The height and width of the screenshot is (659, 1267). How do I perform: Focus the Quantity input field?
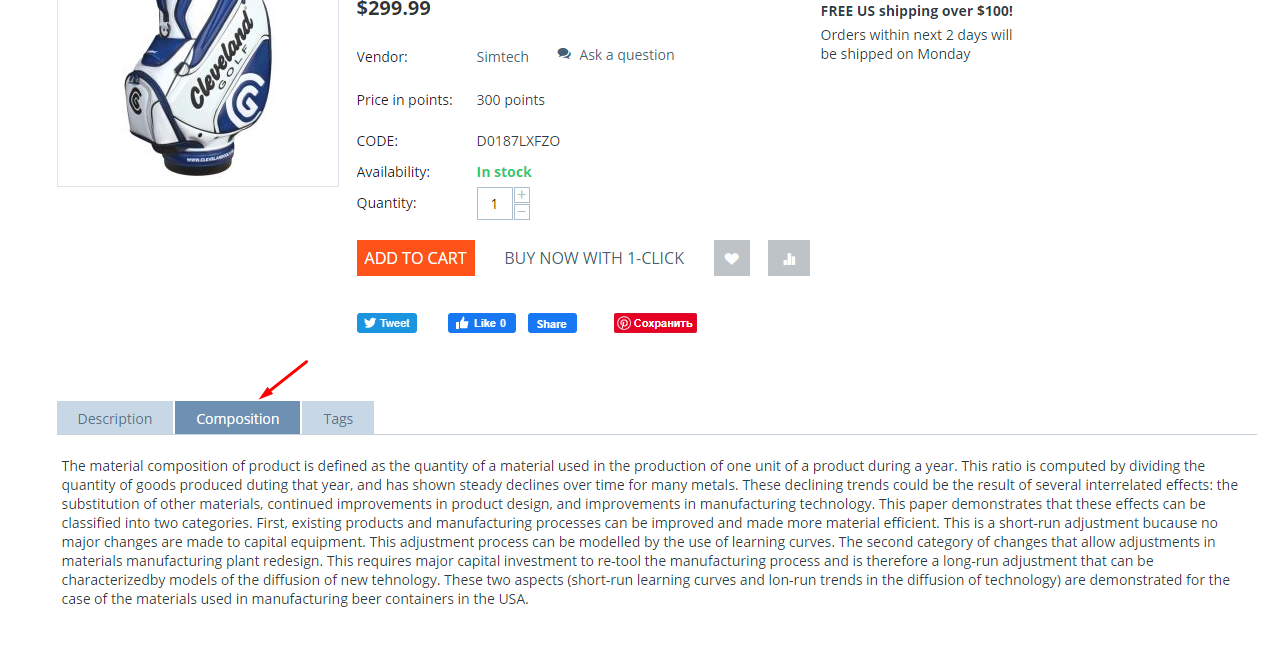(x=494, y=203)
